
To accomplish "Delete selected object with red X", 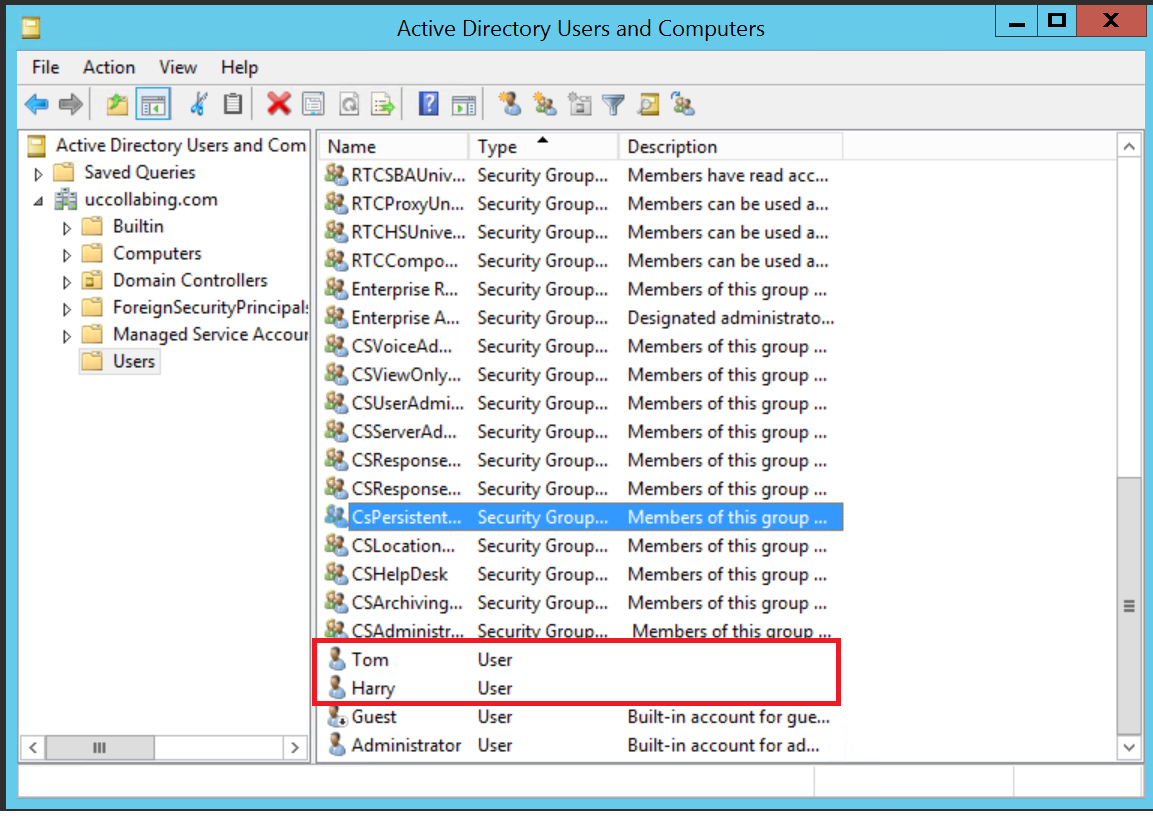I will (x=279, y=104).
